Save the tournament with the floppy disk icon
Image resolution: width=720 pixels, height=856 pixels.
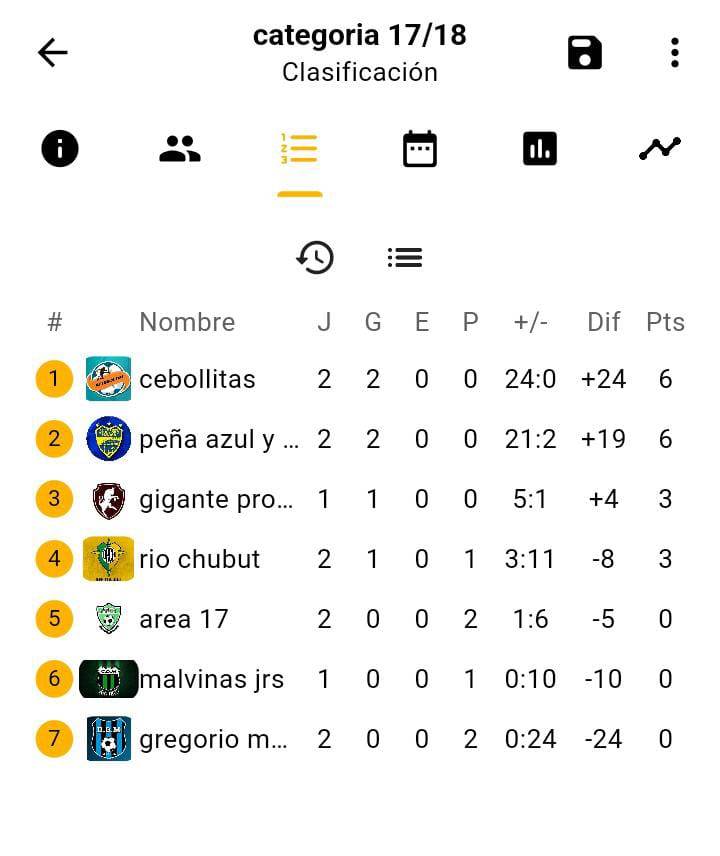coord(585,53)
